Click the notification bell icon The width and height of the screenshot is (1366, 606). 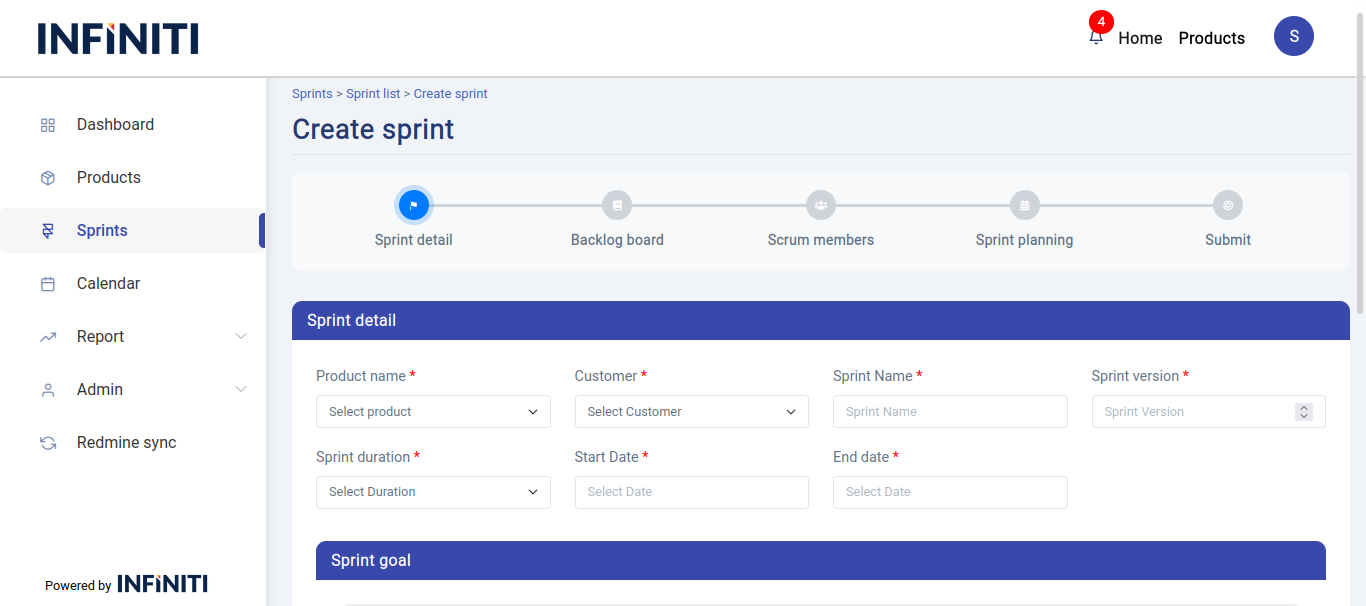[x=1096, y=37]
